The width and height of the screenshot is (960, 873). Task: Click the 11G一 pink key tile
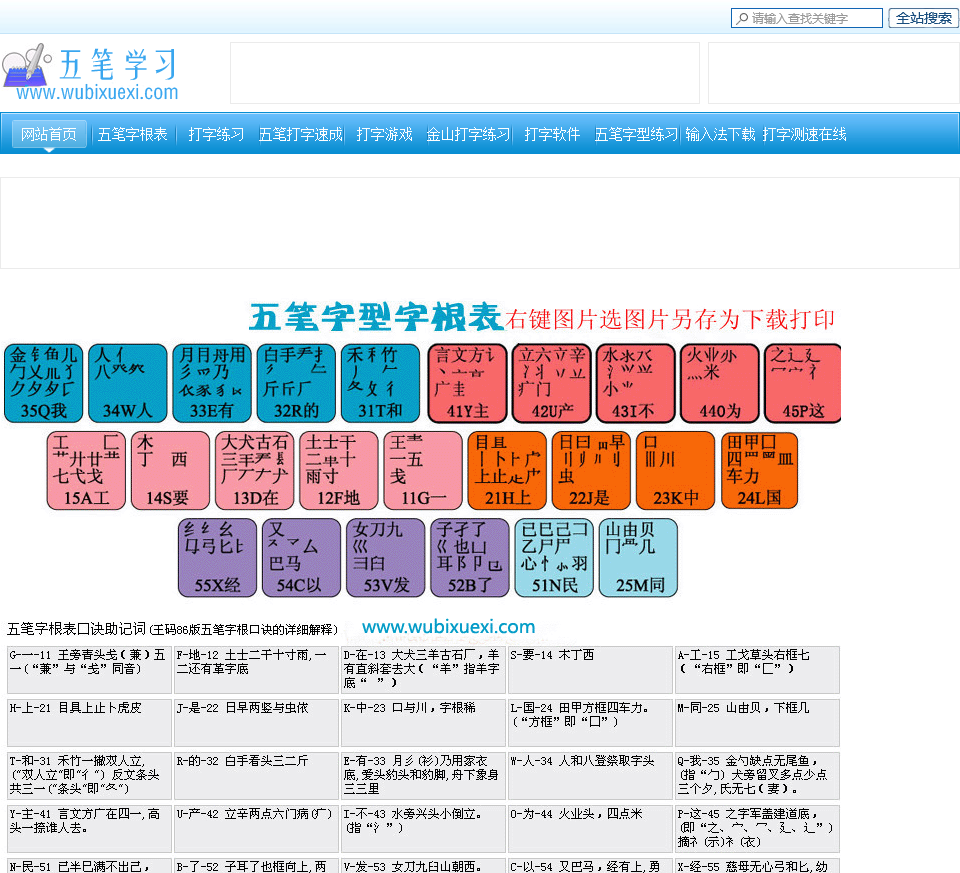coord(423,470)
